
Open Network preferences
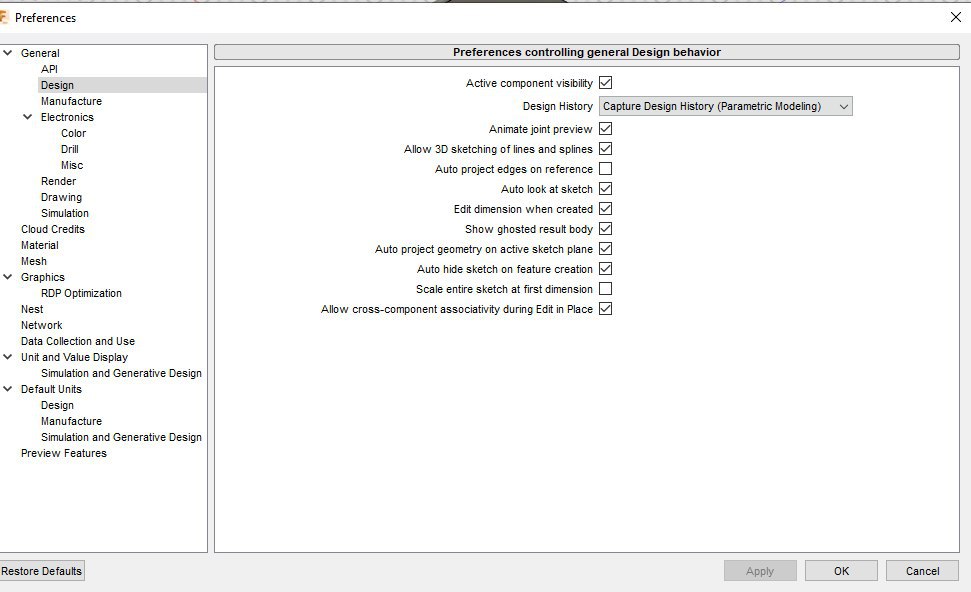(41, 325)
